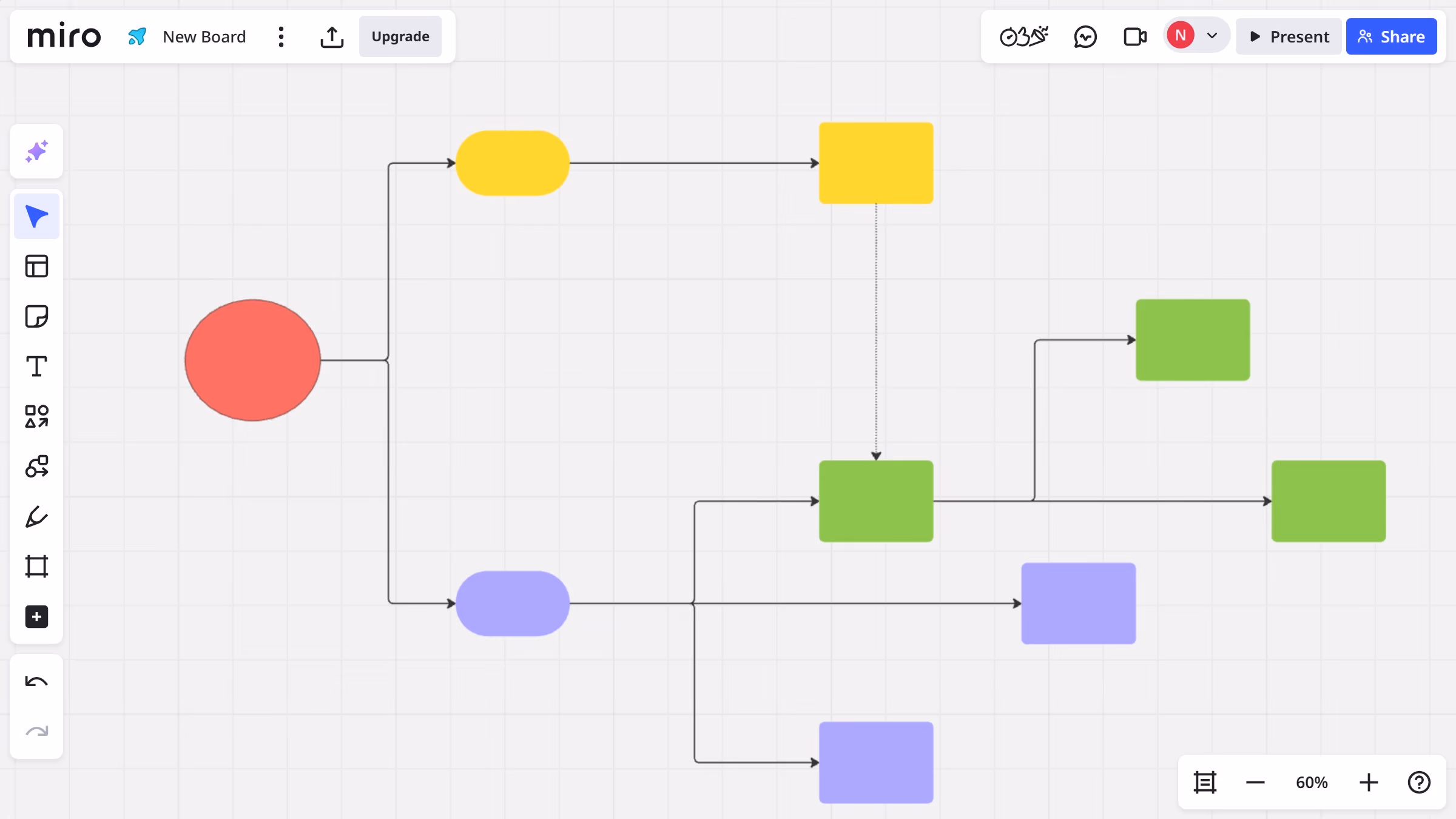This screenshot has height=819, width=1456.
Task: Select the Pen drawing tool
Action: [36, 517]
